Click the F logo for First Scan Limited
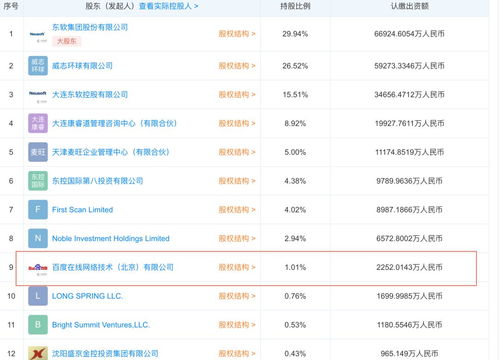 38,210
